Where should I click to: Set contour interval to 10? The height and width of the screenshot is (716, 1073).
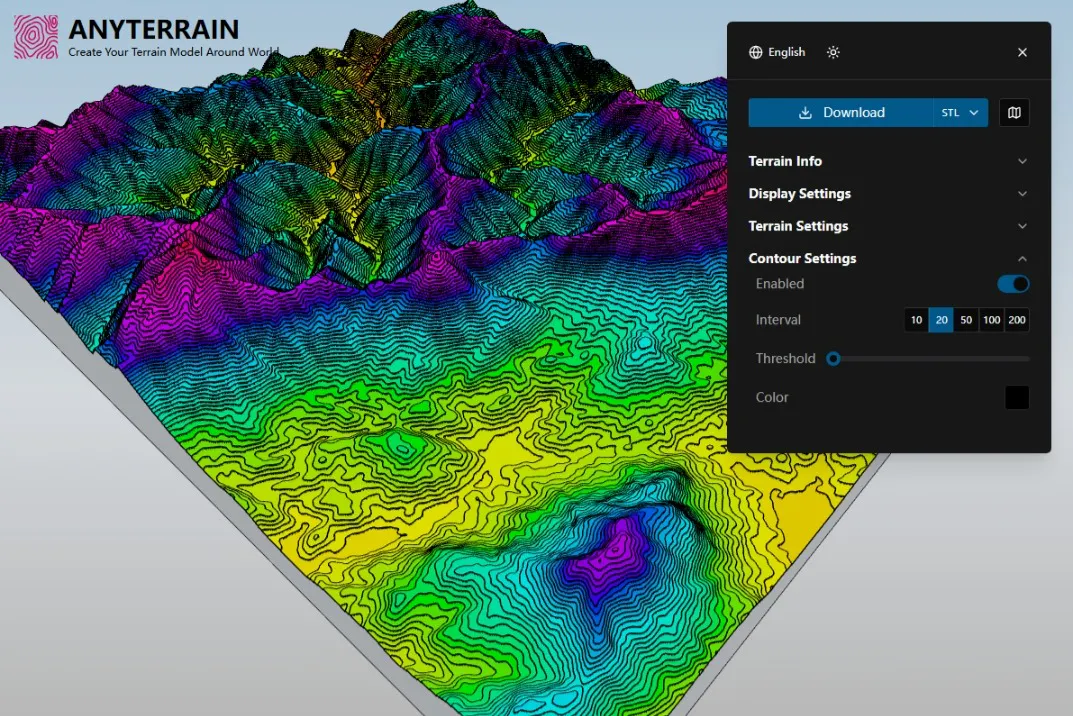click(916, 320)
